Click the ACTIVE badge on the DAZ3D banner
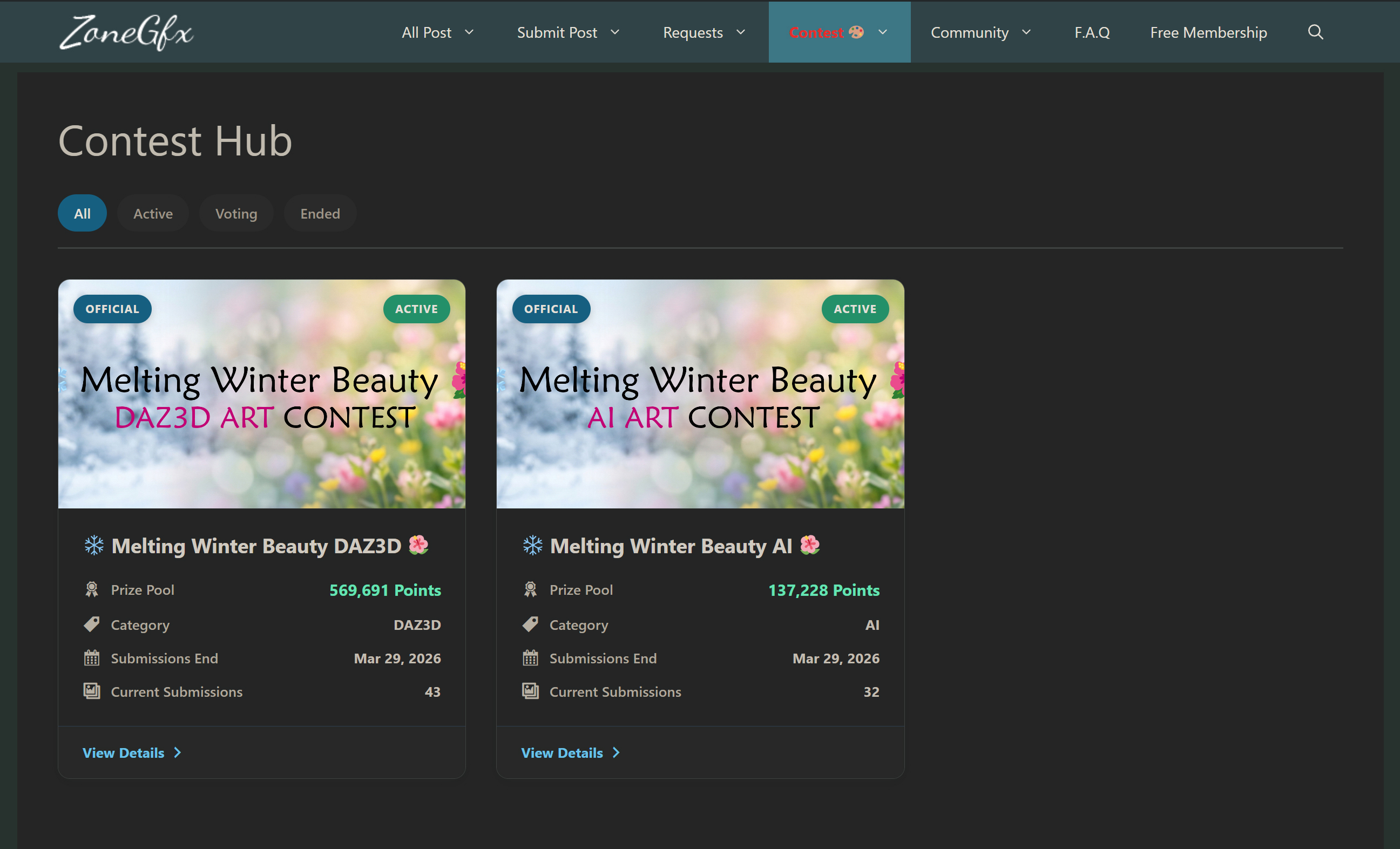Screen dimensions: 1400x849 pyautogui.click(x=416, y=309)
